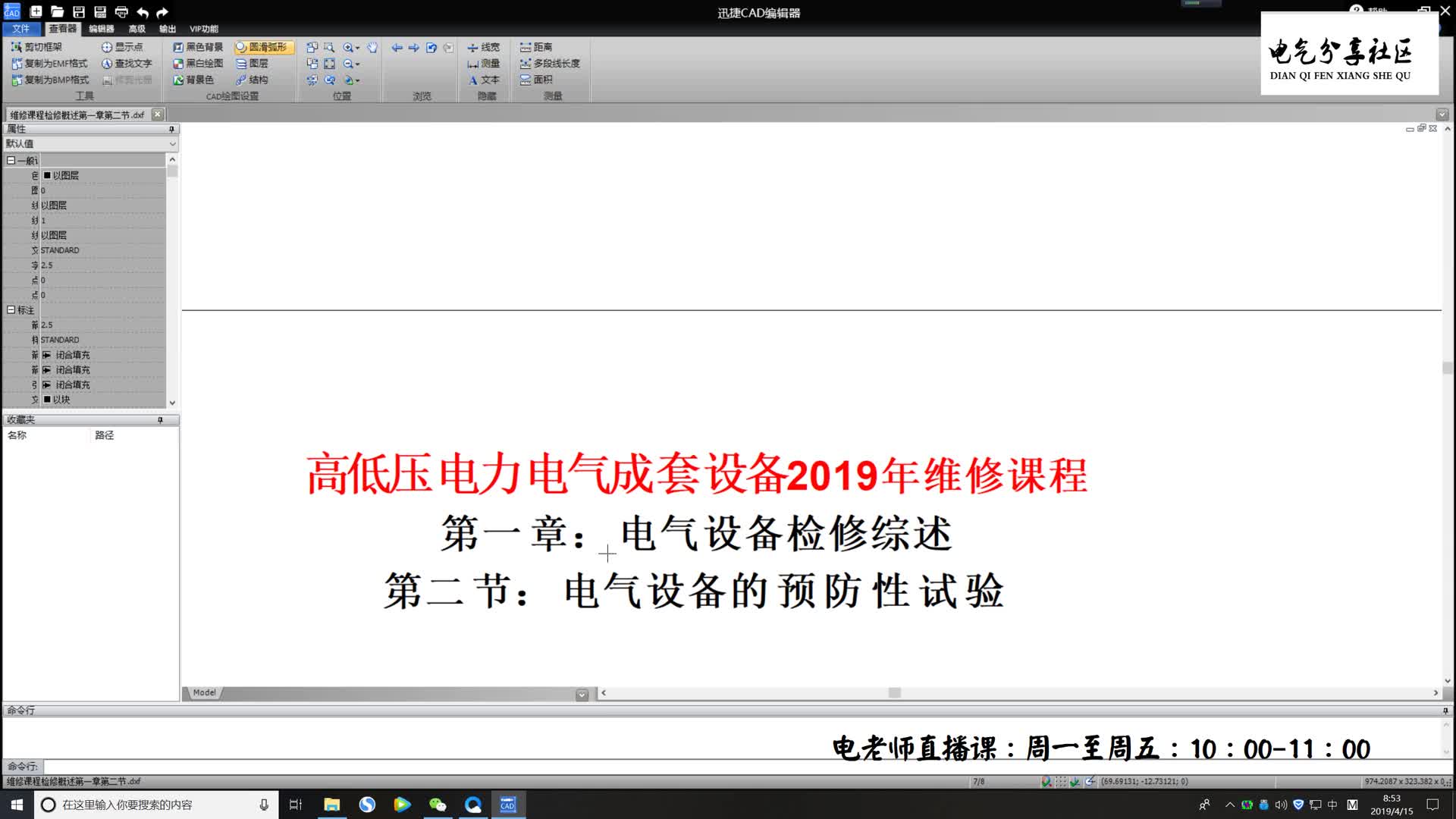Viewport: 1456px width, 819px height.
Task: Click the New file icon in the quick access bar
Action: [x=36, y=12]
